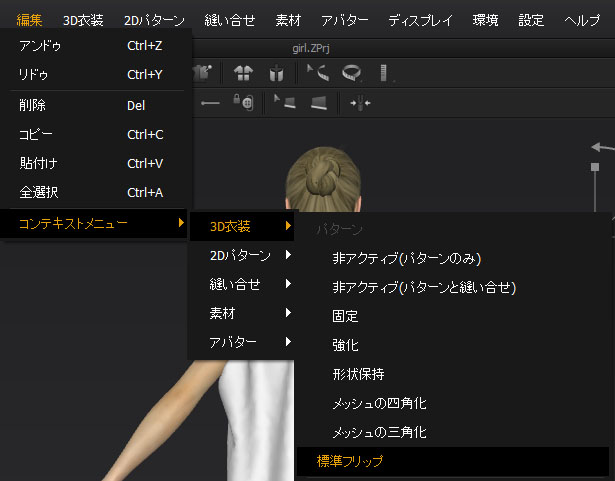Expand 素材 in the context submenu

coord(242,313)
